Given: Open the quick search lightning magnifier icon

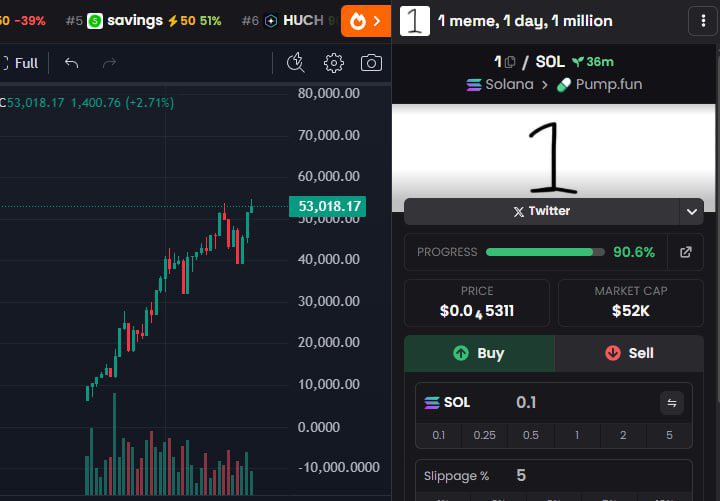Looking at the screenshot, I should (x=296, y=63).
